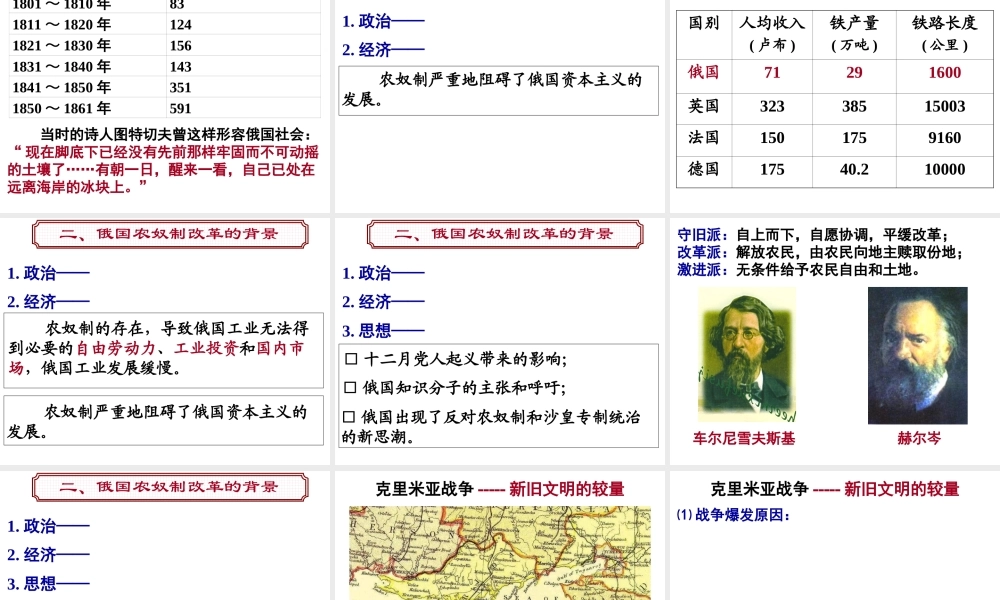Click the red phrase 自由劳动力
This screenshot has height=600, width=1000.
[116, 348]
